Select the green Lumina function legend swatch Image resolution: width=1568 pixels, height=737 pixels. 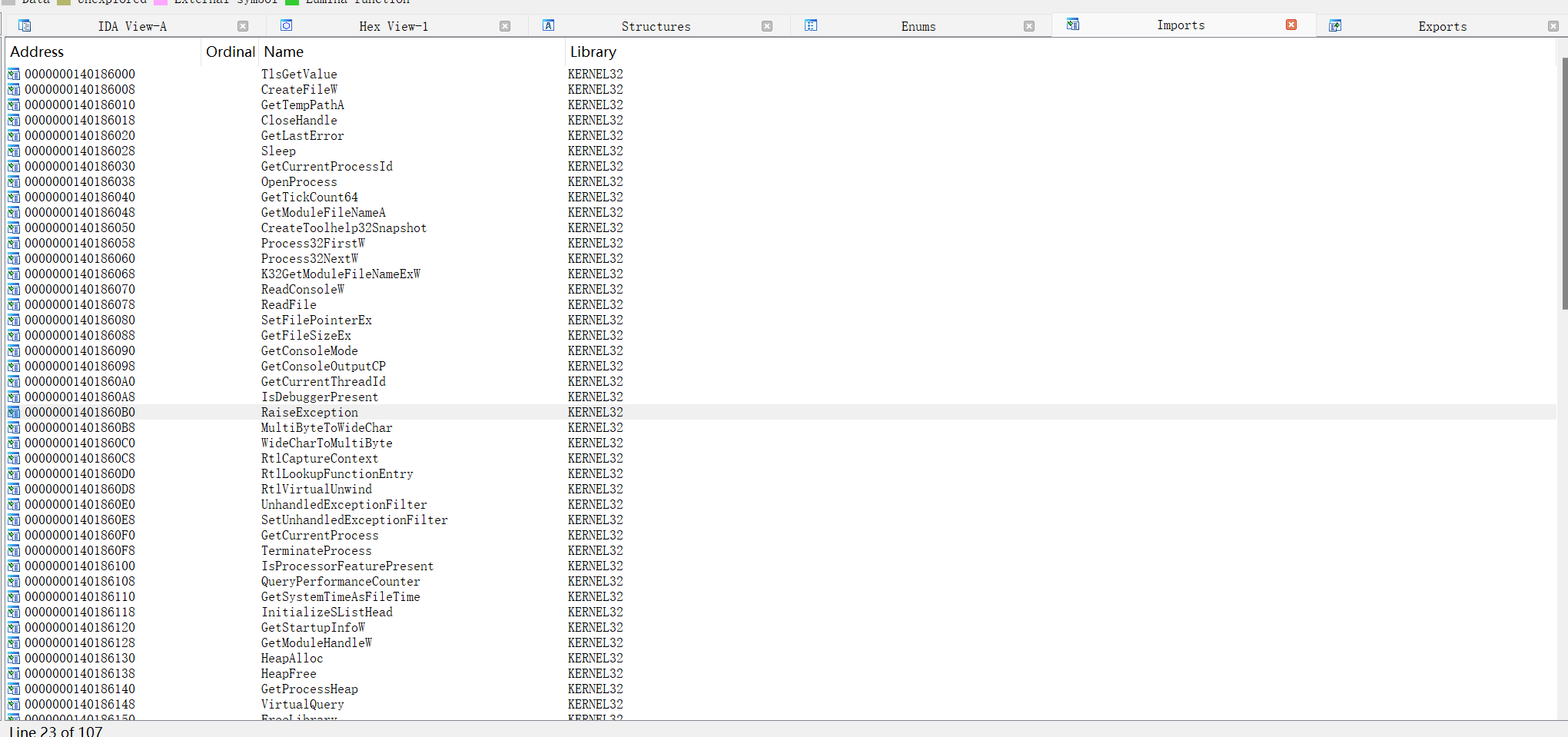pos(292,2)
